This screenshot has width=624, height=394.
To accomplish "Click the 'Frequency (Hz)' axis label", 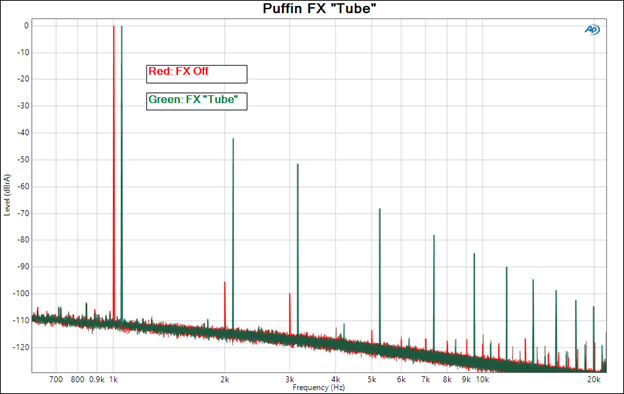I will click(319, 387).
